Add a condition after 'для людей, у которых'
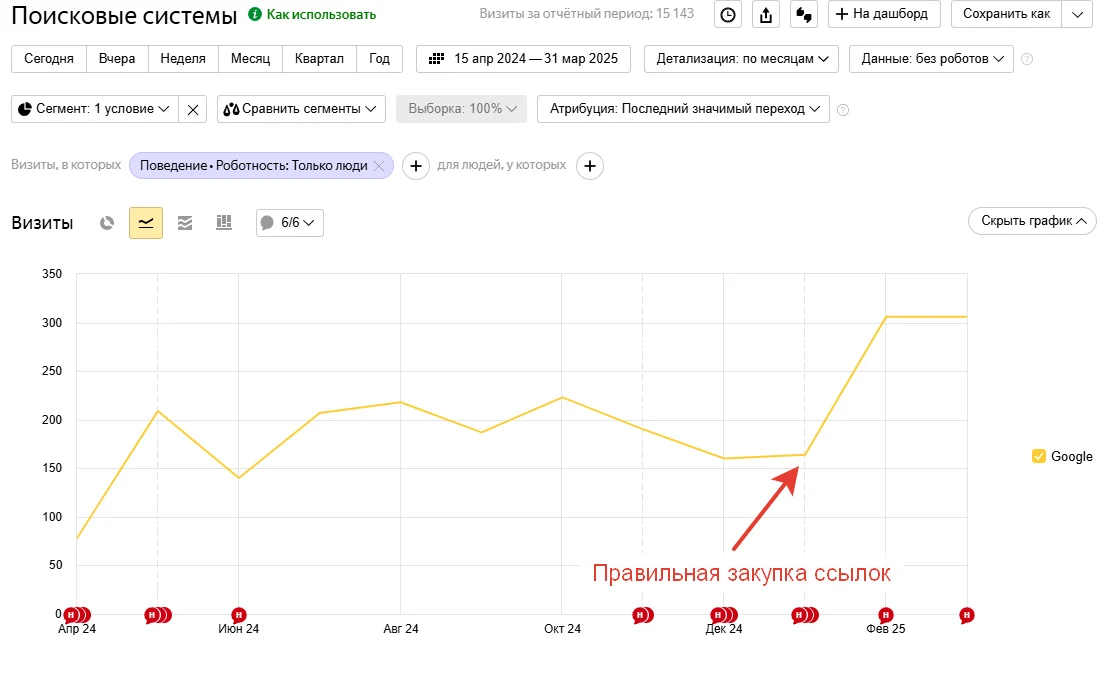Viewport: 1112px width, 677px height. coord(590,166)
